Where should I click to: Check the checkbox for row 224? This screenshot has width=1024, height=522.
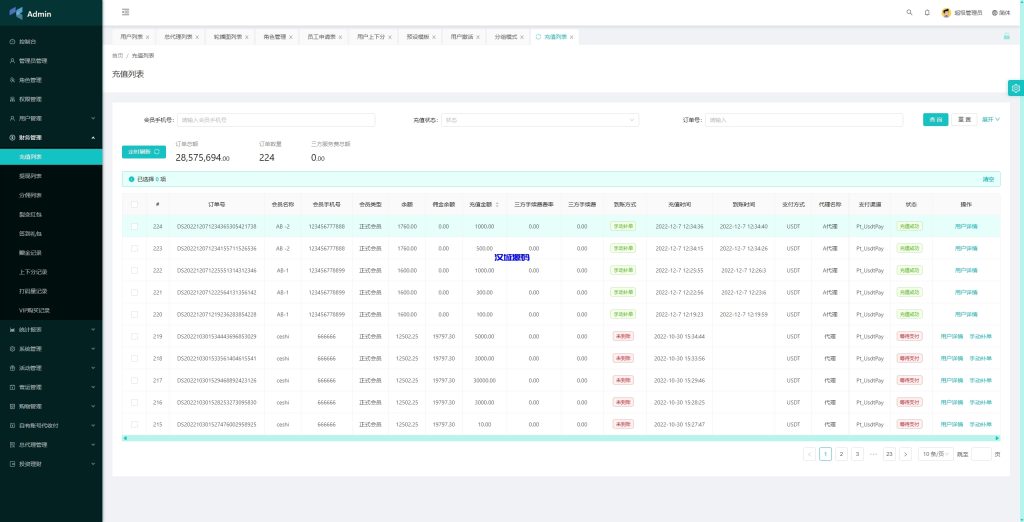point(135,226)
